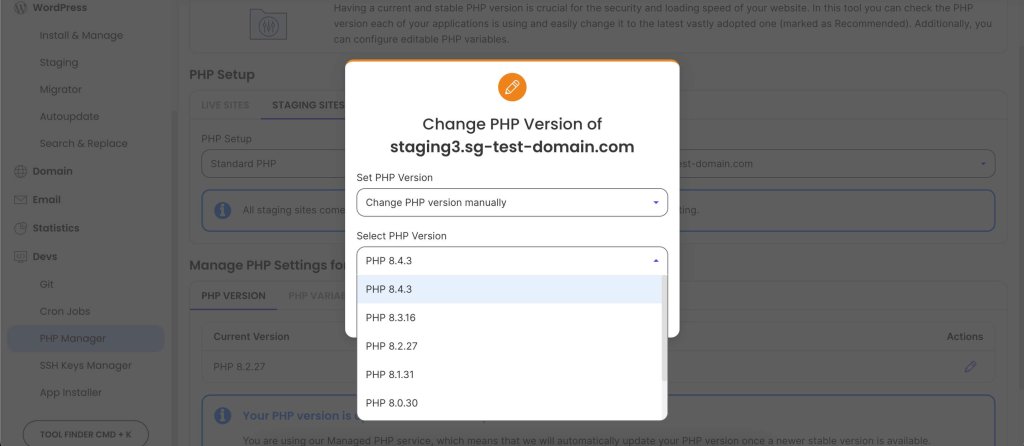Choose PHP 8.1.31 from the list
The height and width of the screenshot is (446, 1024).
click(509, 375)
